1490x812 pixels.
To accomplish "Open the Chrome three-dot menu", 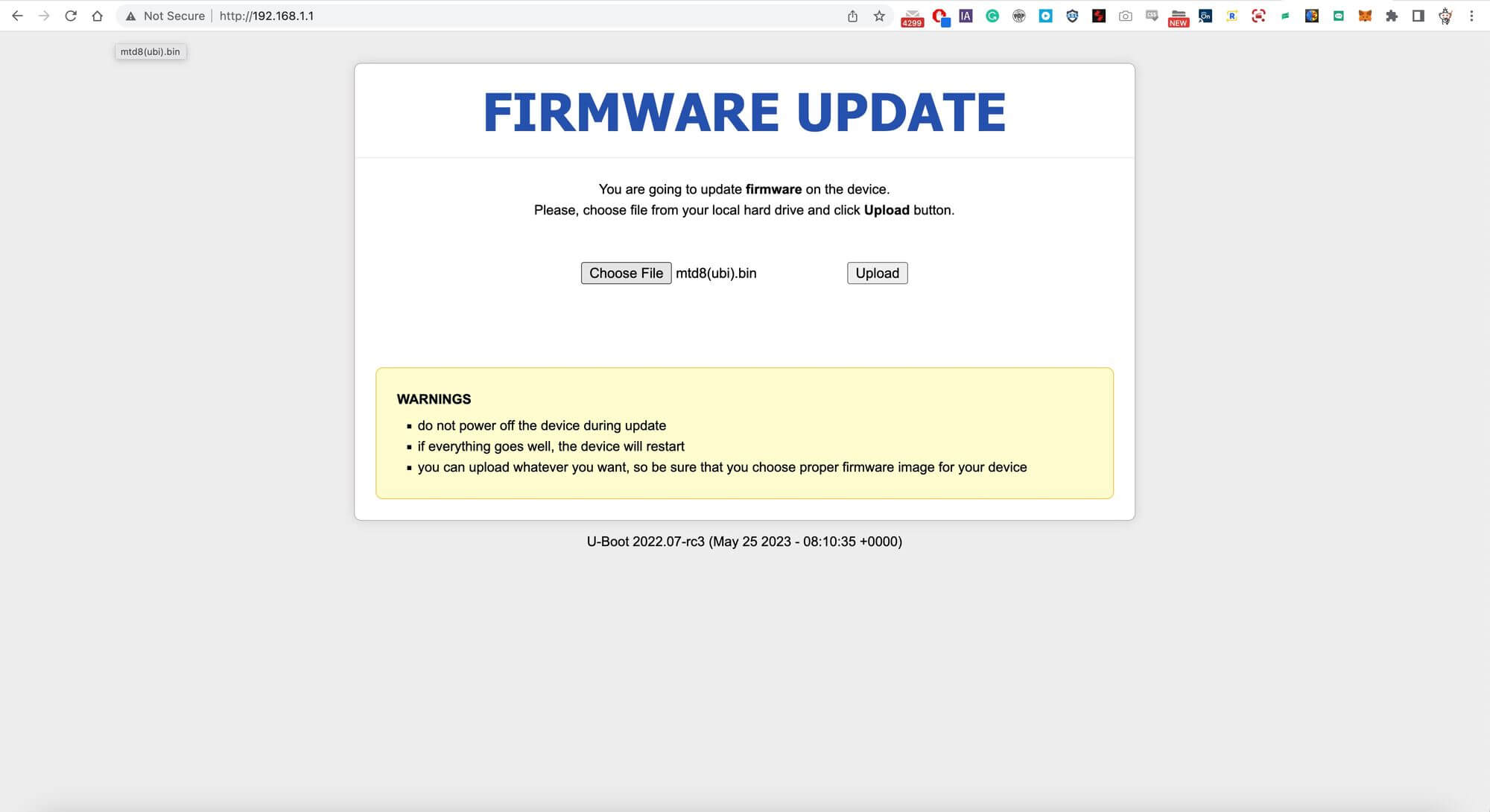I will (1471, 16).
